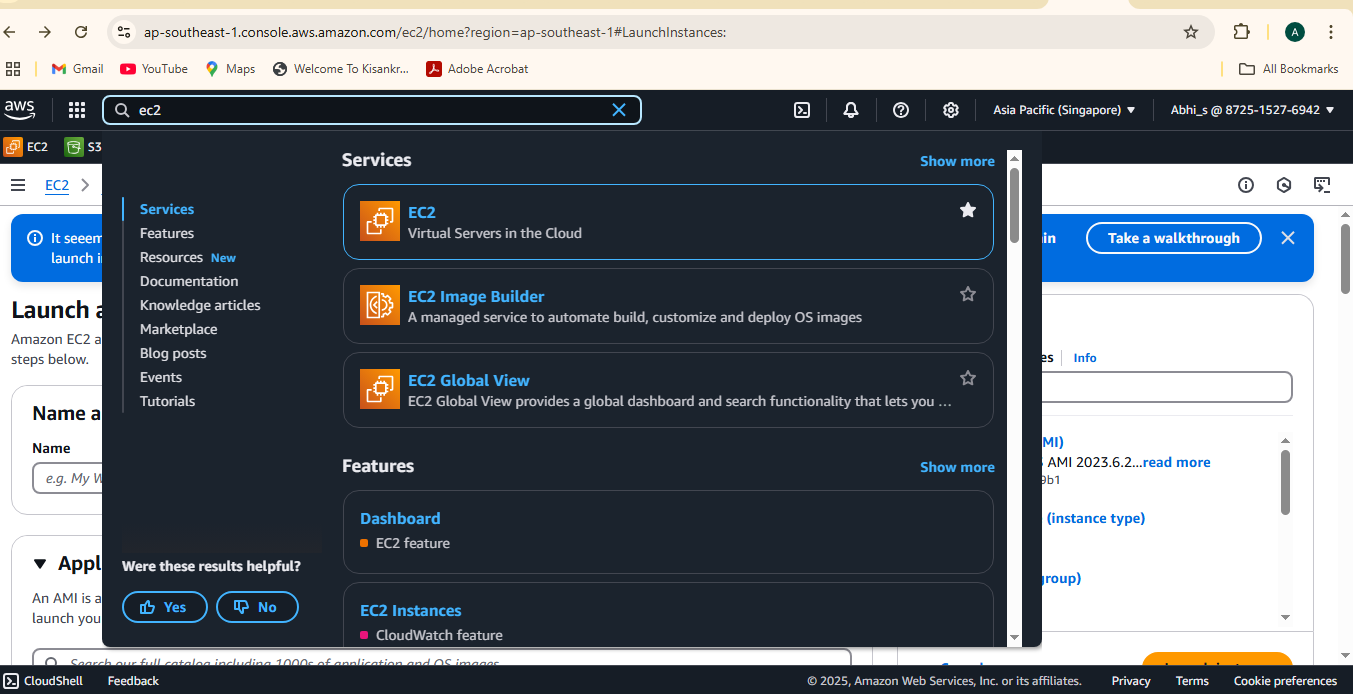Viewport: 1353px width, 694px height.
Task: Star the EC2 Image Builder service
Action: (967, 294)
